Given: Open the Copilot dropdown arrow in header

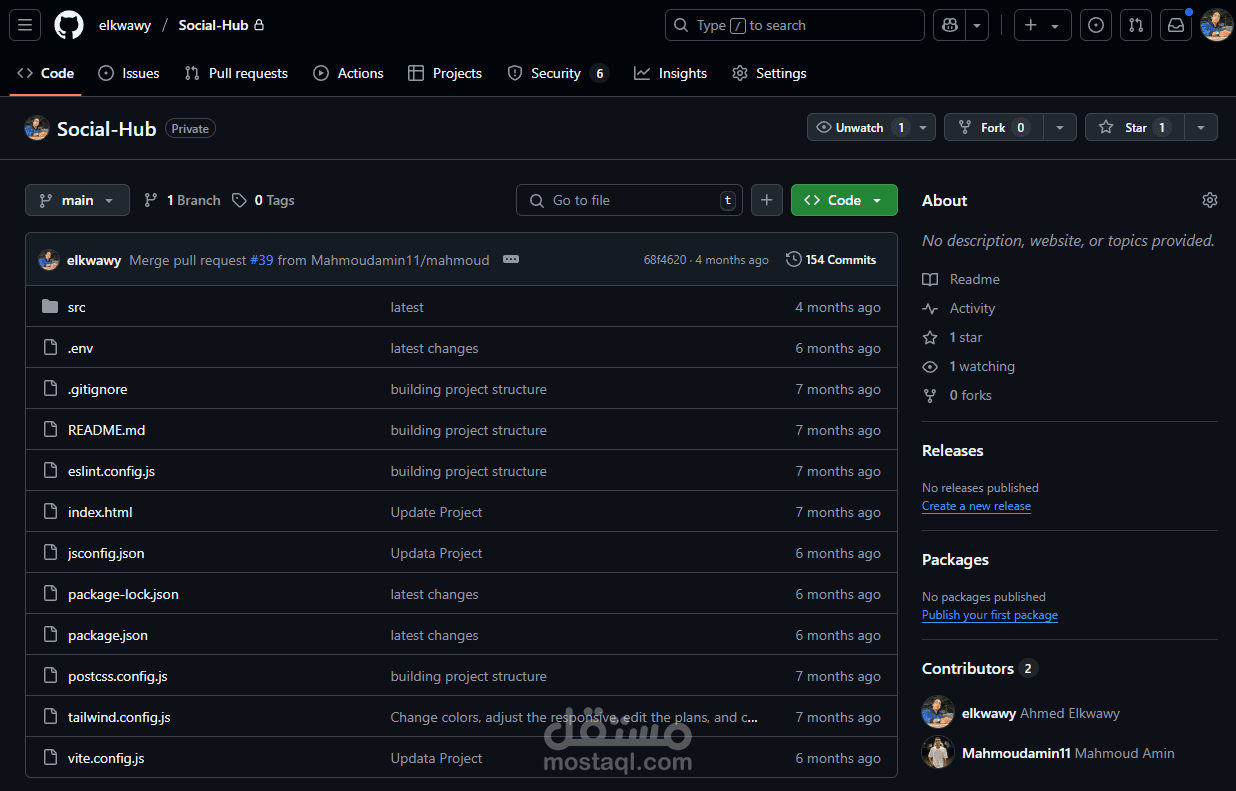Looking at the screenshot, I should click(x=976, y=25).
